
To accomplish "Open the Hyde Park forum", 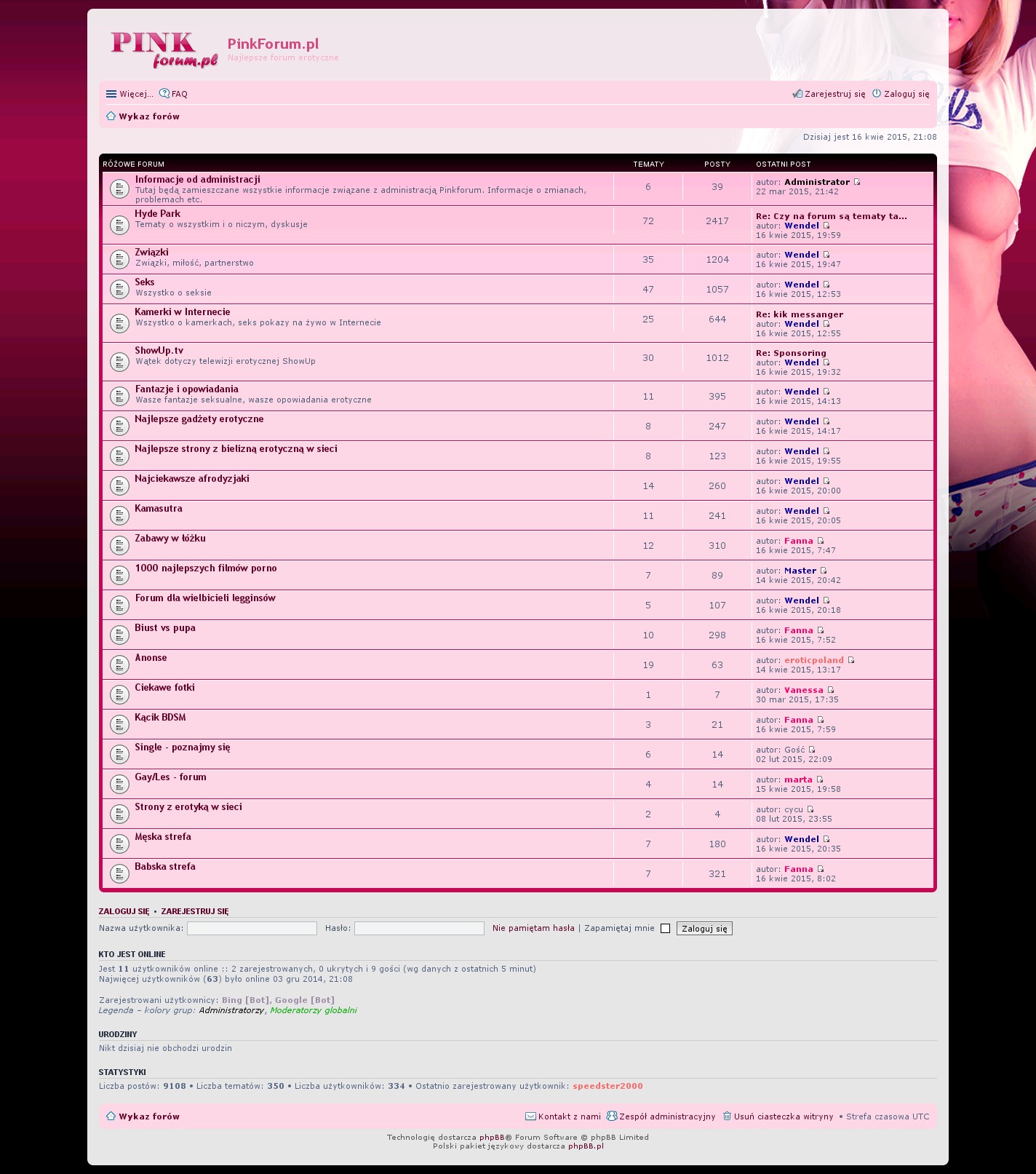I will coord(157,214).
